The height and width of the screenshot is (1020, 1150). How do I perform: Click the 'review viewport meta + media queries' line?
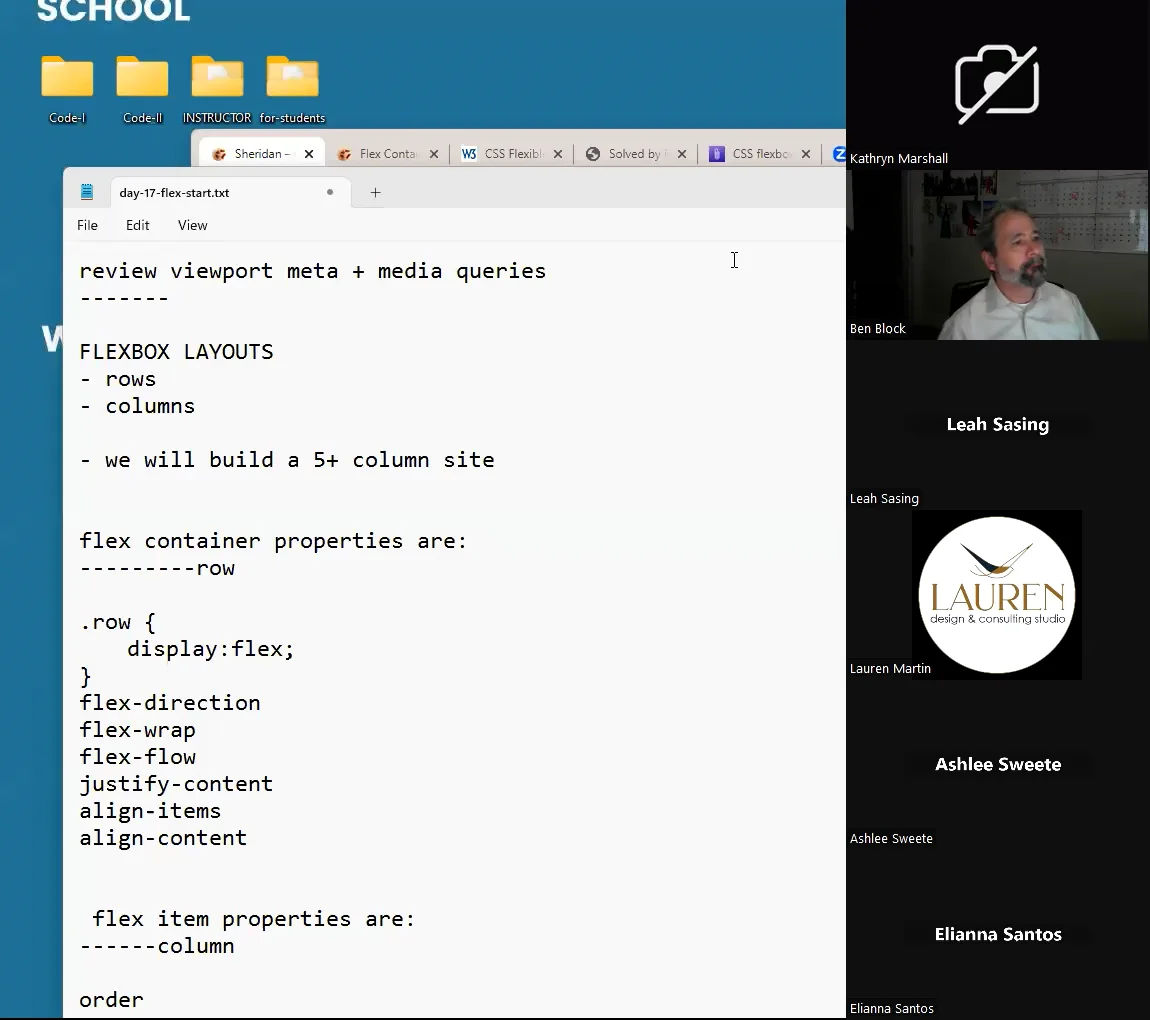pyautogui.click(x=312, y=271)
